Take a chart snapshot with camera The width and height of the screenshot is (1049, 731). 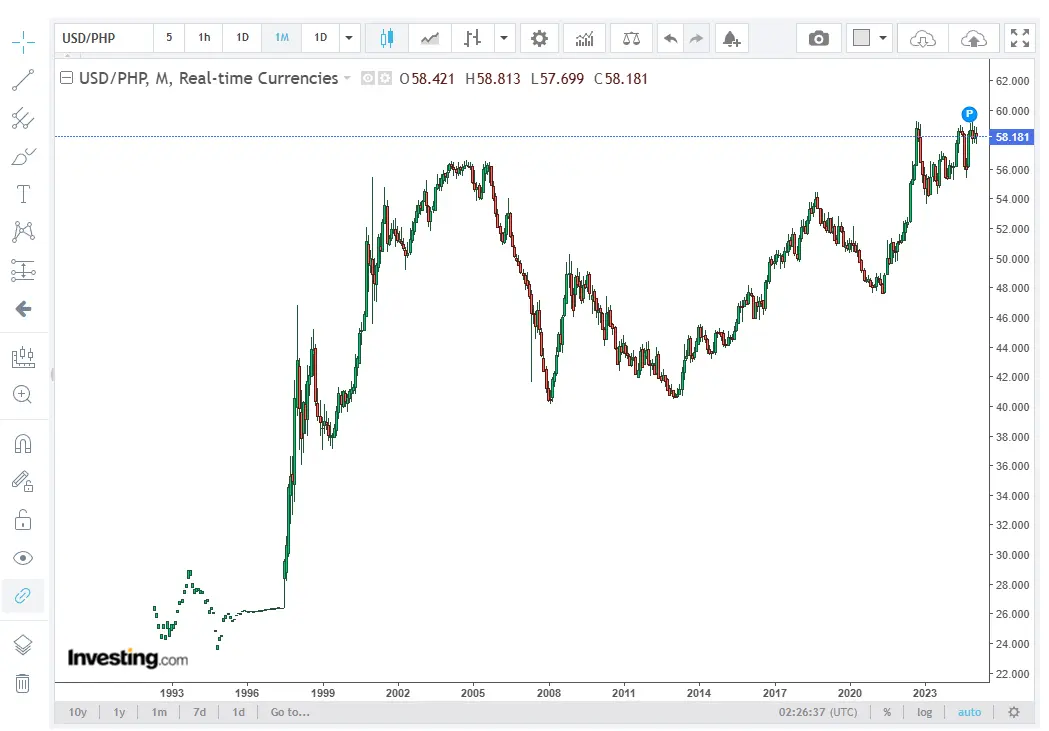[818, 38]
